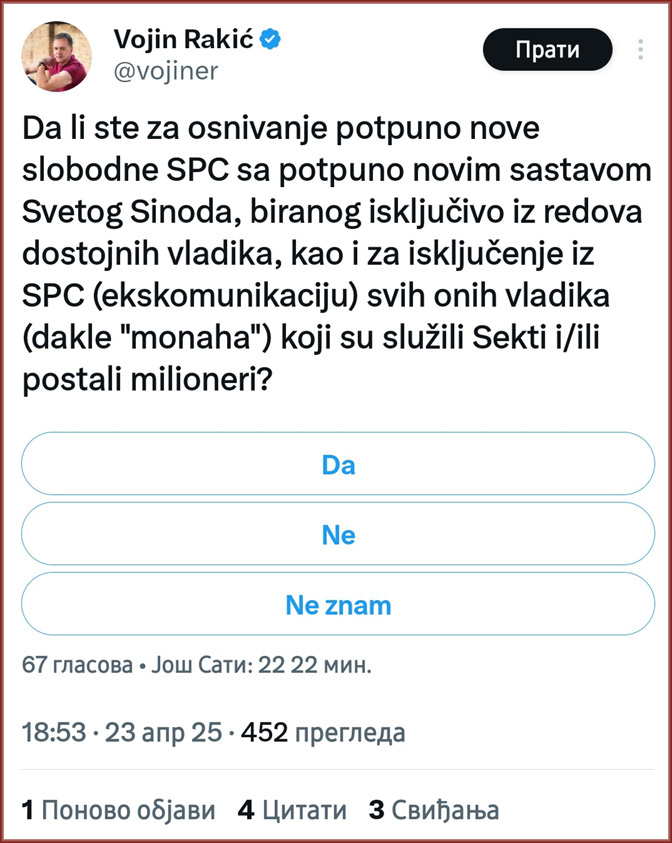The width and height of the screenshot is (672, 843).
Task: Show the 1 Поново објави reposts list
Action: tap(118, 810)
